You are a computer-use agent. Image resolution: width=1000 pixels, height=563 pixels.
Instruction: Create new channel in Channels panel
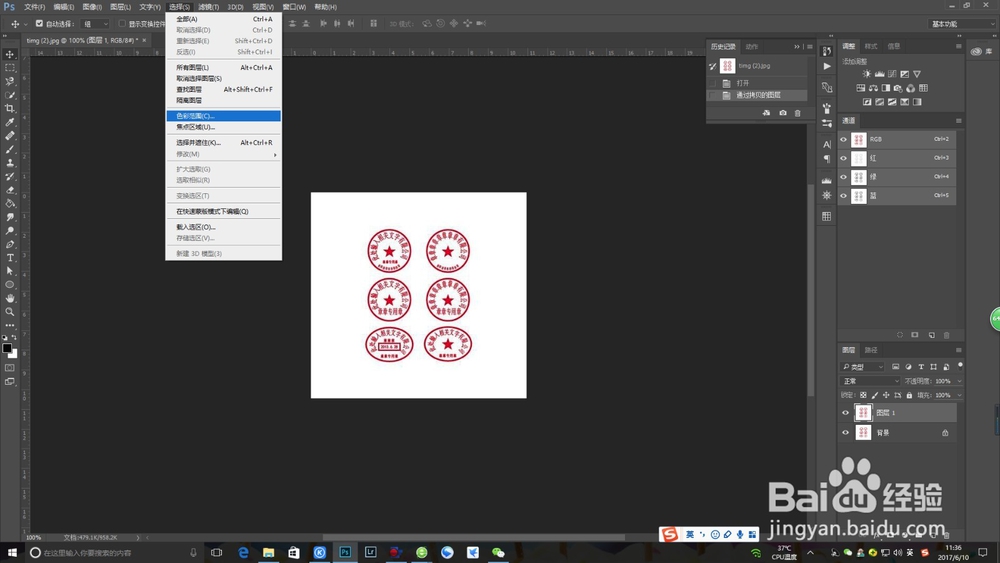[931, 335]
